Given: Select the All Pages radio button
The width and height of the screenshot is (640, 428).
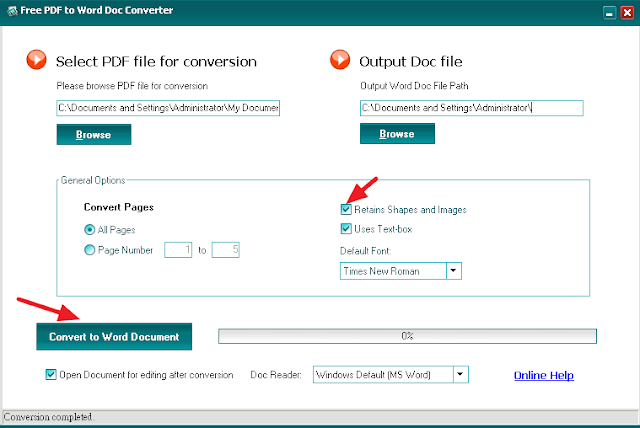Looking at the screenshot, I should point(89,230).
